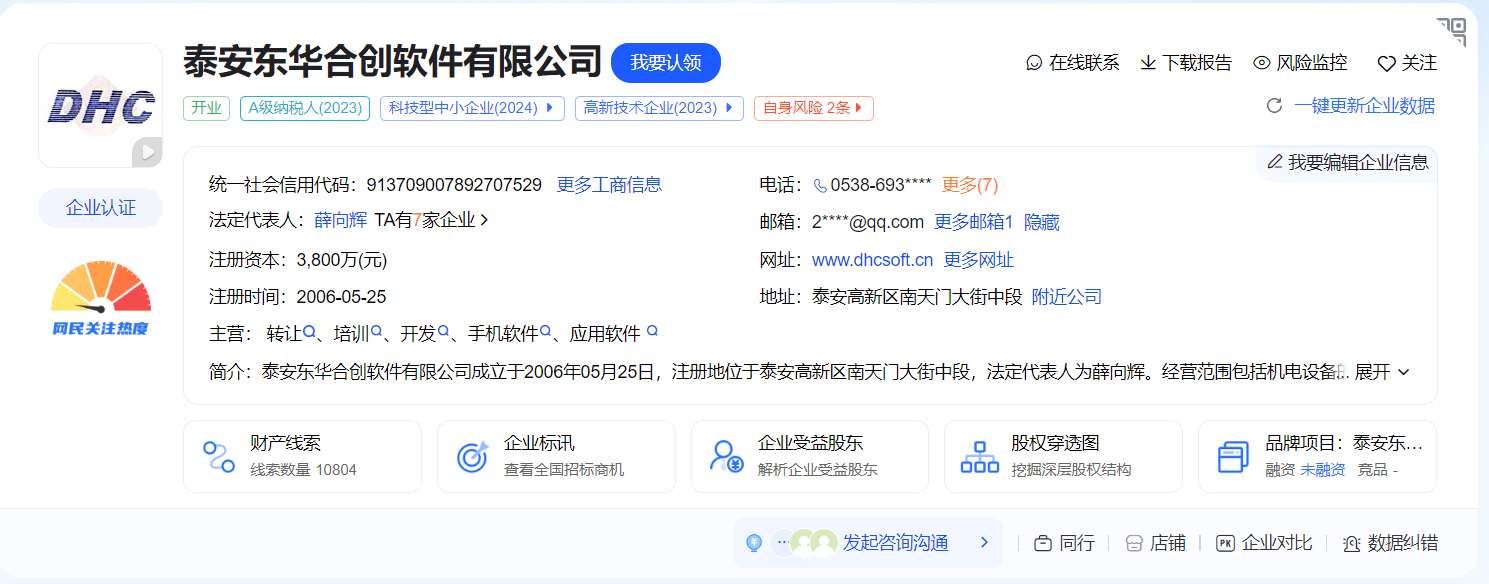Click the 关注 heart to follow
1489x584 pixels.
point(1407,63)
